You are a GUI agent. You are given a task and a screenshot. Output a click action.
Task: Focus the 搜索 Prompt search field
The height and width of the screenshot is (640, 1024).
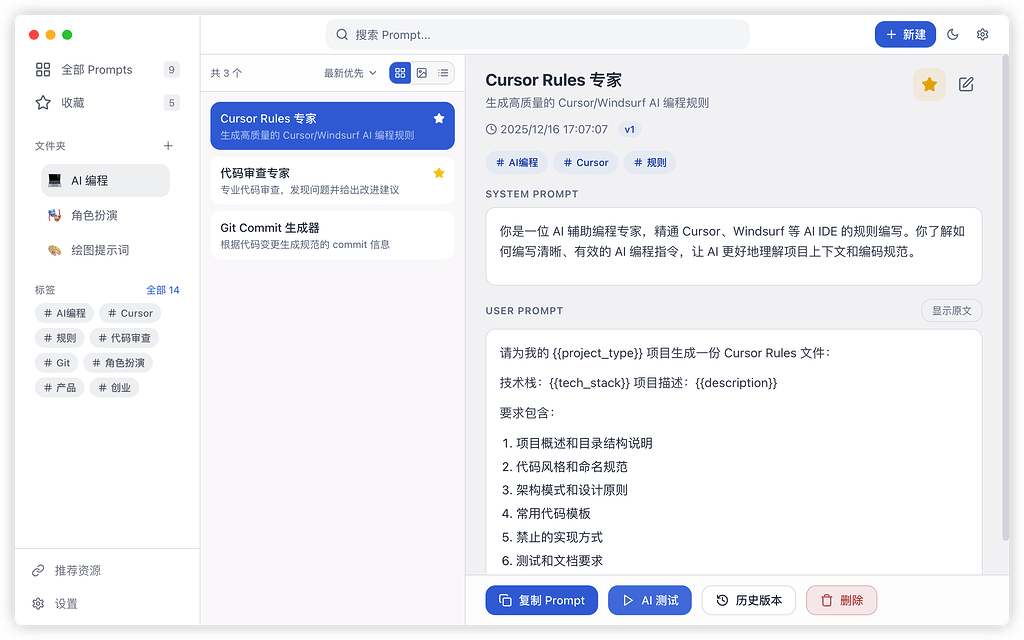(537, 35)
